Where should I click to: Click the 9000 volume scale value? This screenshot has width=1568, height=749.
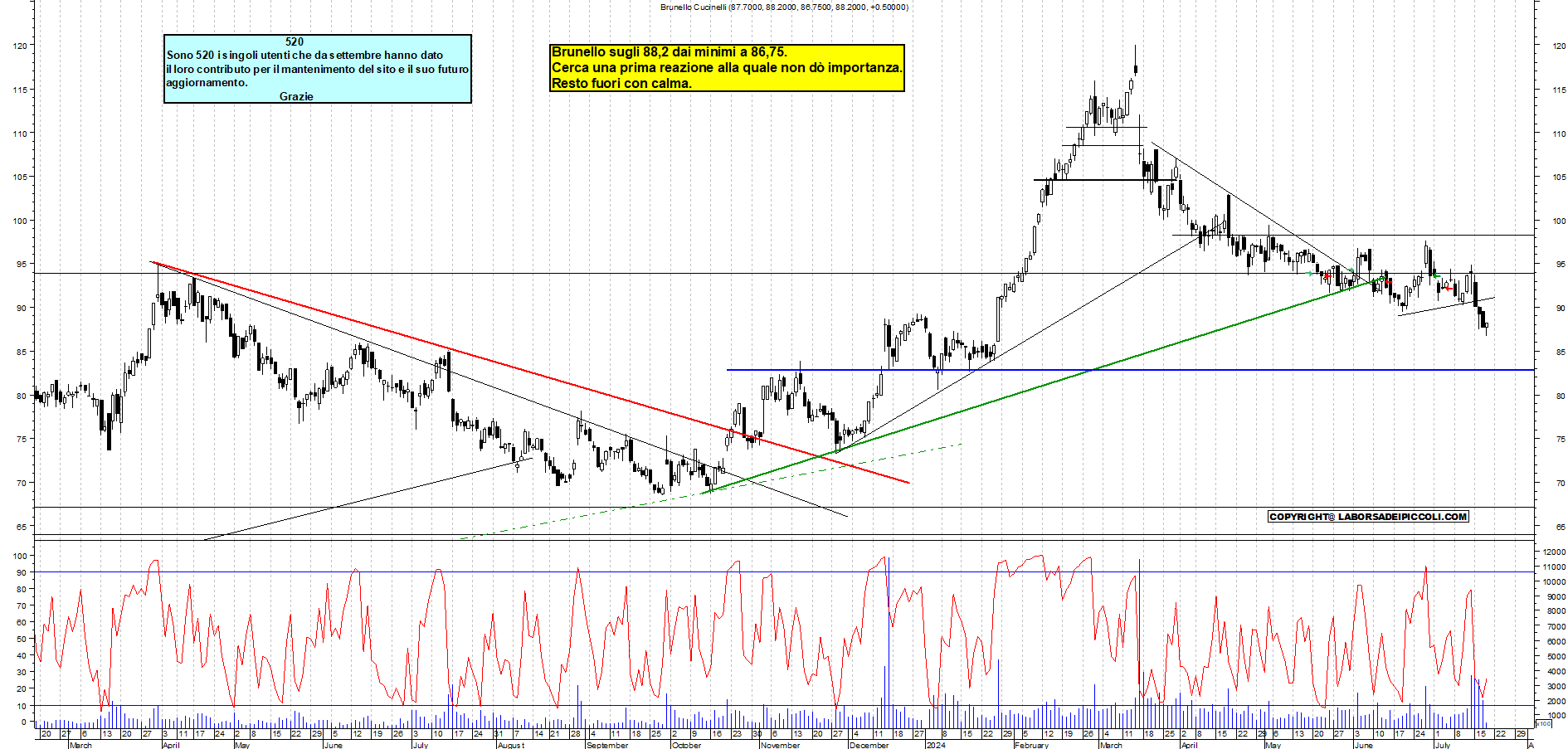click(1556, 596)
